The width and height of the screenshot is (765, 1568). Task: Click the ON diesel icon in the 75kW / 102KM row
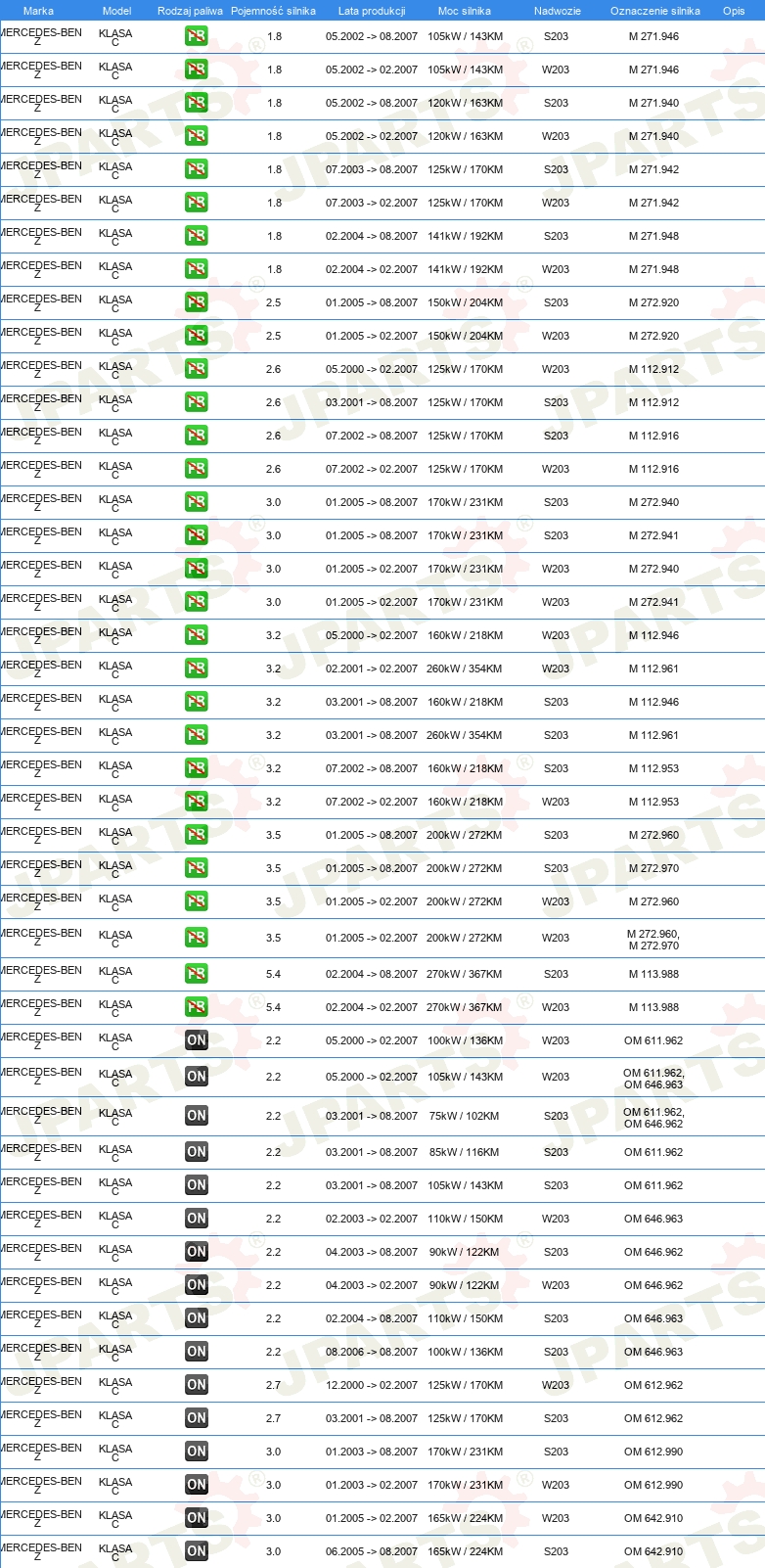[x=197, y=1116]
